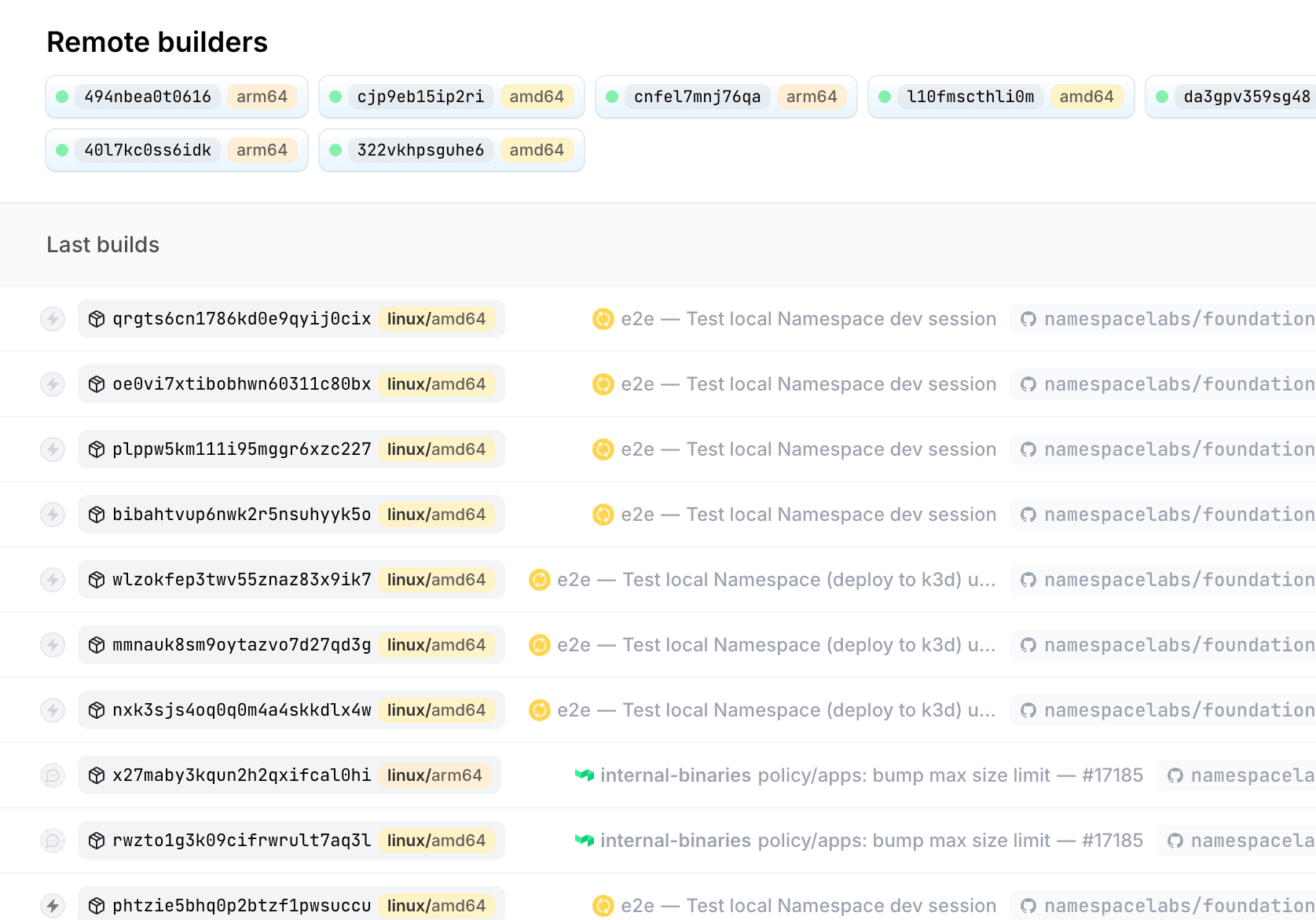This screenshot has height=920, width=1316.
Task: Click lightning icon for build oe0vi7xtibobhwn60311c80bx
Action: coord(53,384)
